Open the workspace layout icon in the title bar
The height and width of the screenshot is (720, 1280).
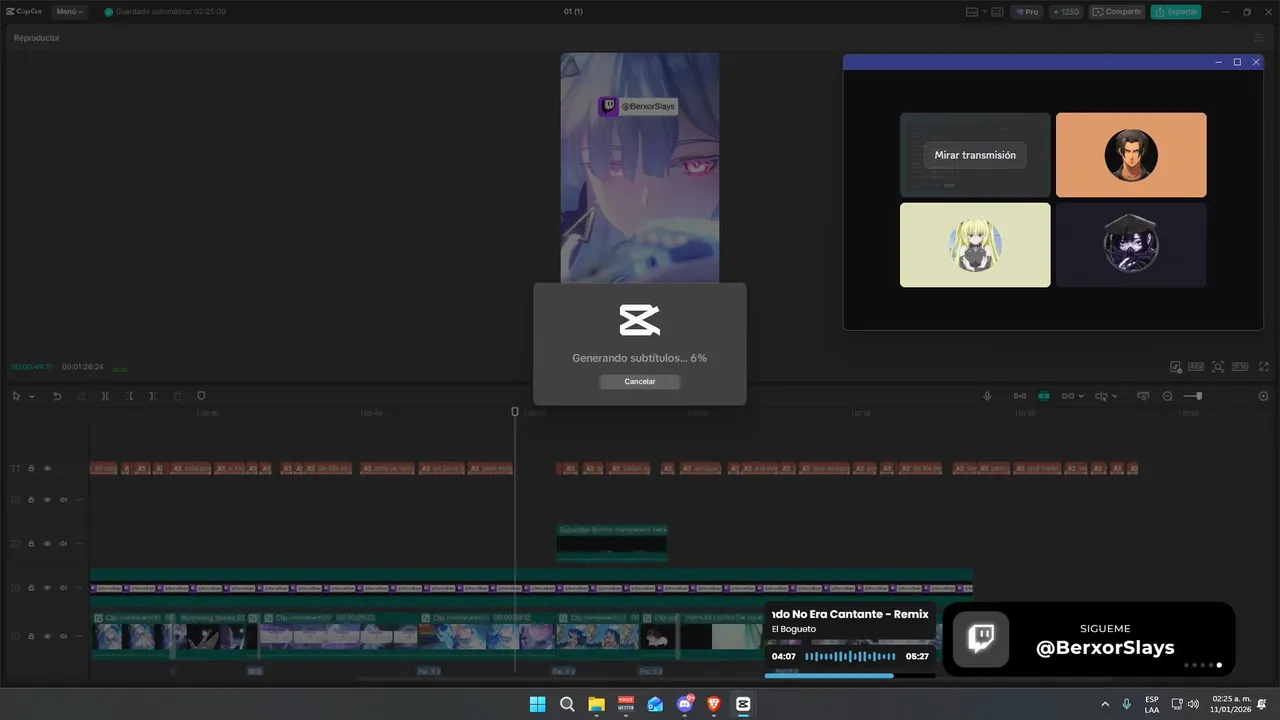pos(971,12)
